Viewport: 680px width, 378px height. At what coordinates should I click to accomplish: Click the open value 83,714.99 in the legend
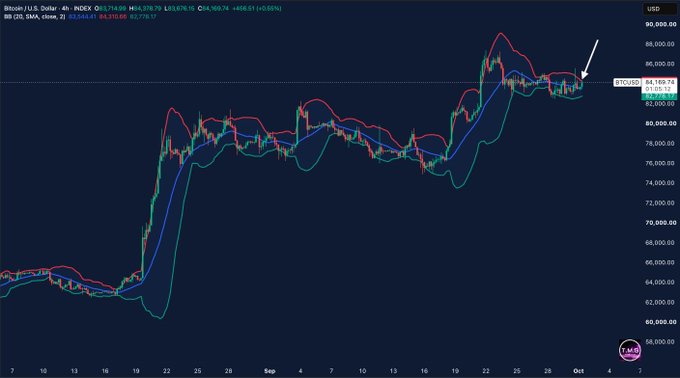point(112,8)
